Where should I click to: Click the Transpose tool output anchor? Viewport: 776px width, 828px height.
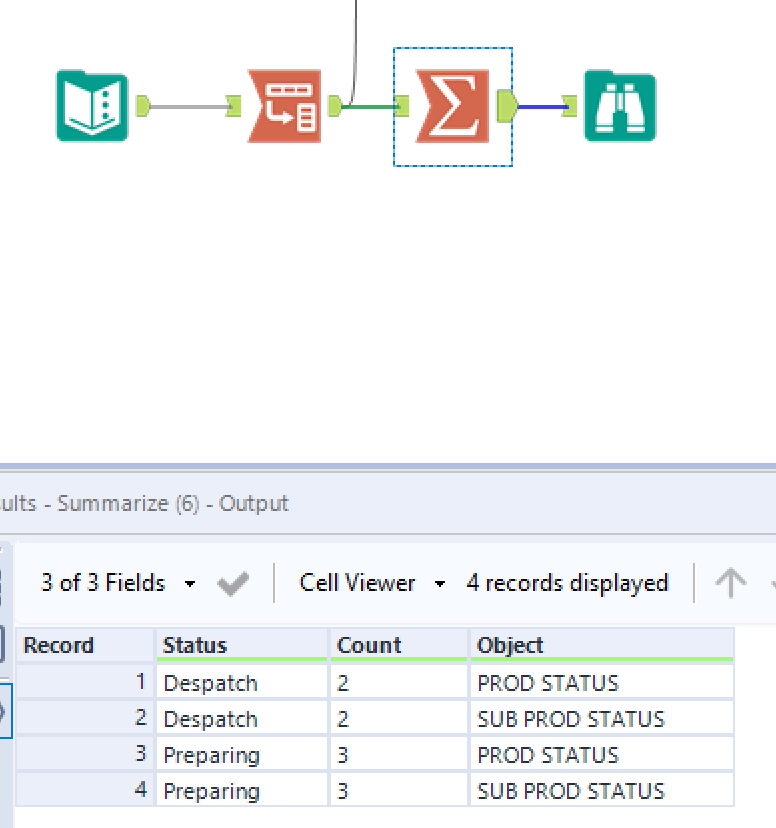[336, 105]
